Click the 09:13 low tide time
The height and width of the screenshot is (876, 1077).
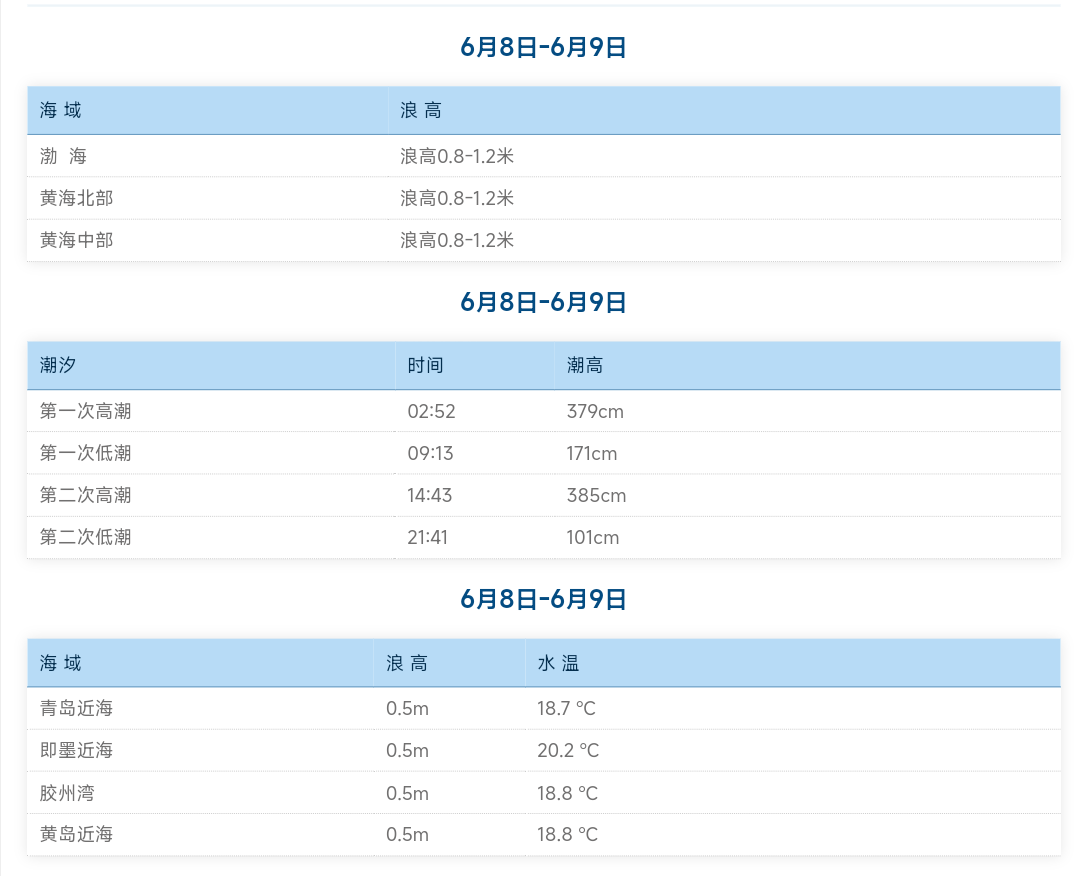coord(430,453)
